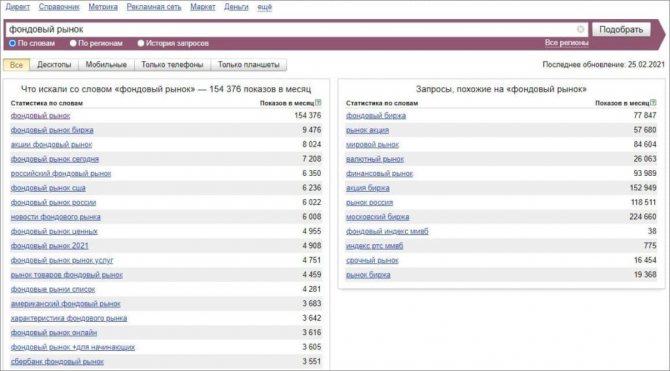
Task: Open the фондовый рынок россии link
Action: point(53,203)
